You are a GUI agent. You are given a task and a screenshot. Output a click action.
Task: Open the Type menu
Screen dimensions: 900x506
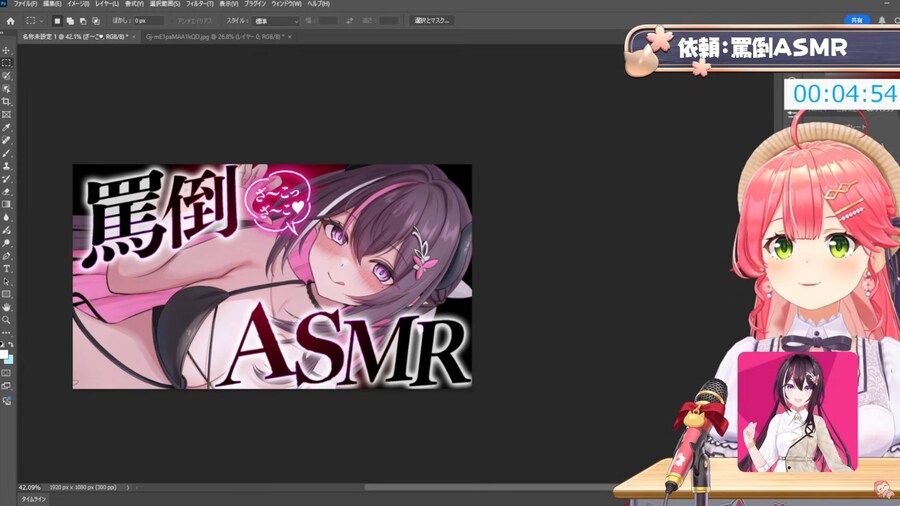point(134,4)
